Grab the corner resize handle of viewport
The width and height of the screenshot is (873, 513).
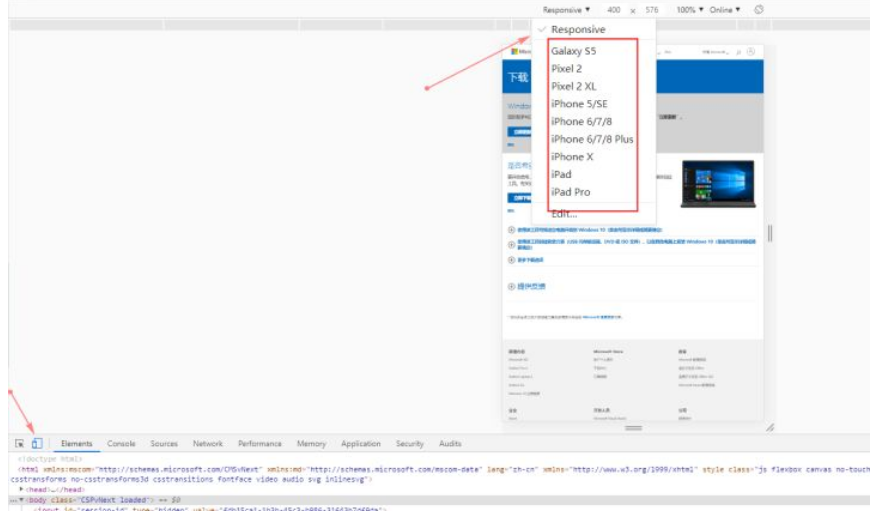[x=769, y=427]
